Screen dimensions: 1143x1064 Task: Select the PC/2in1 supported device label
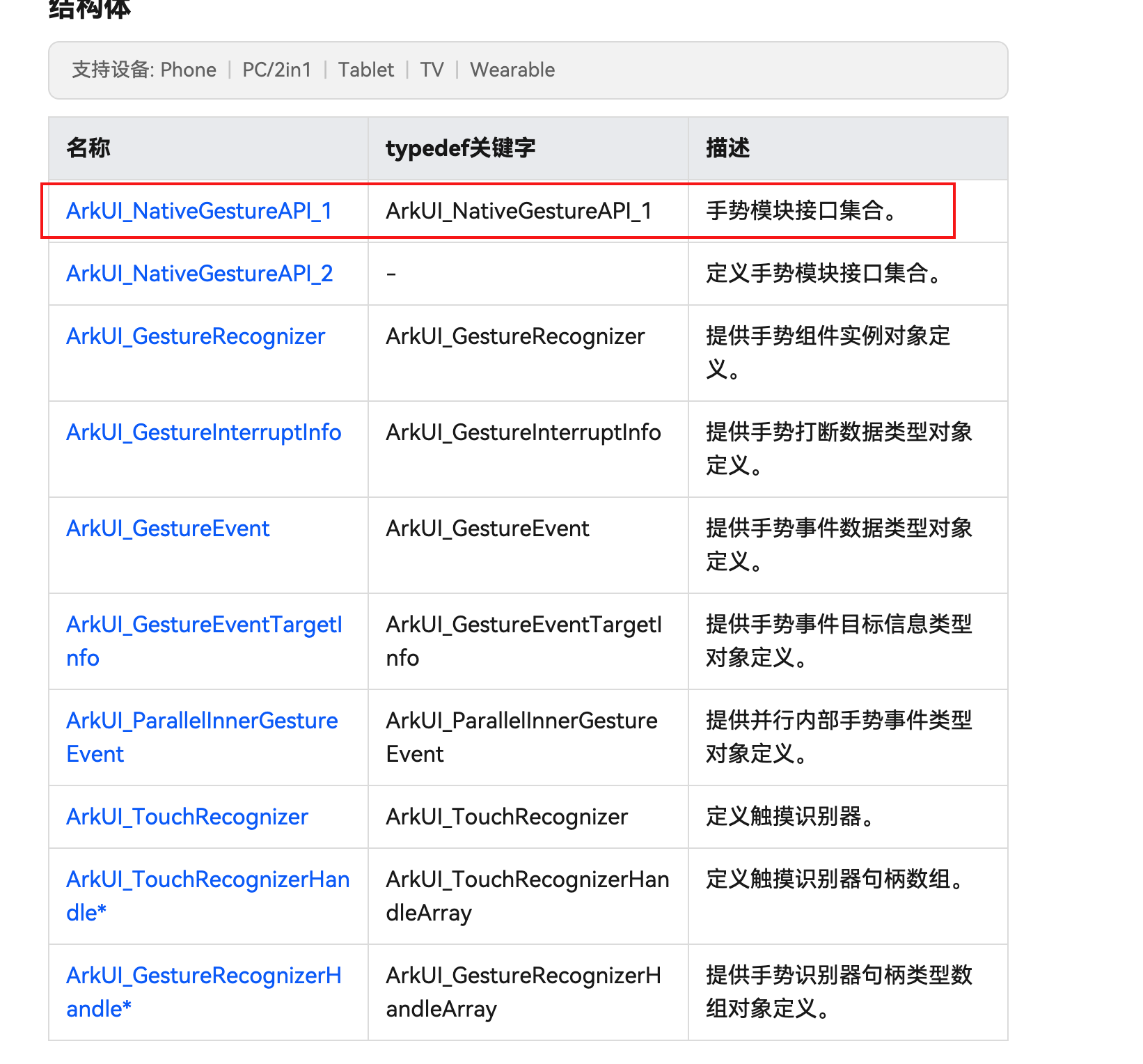[276, 70]
